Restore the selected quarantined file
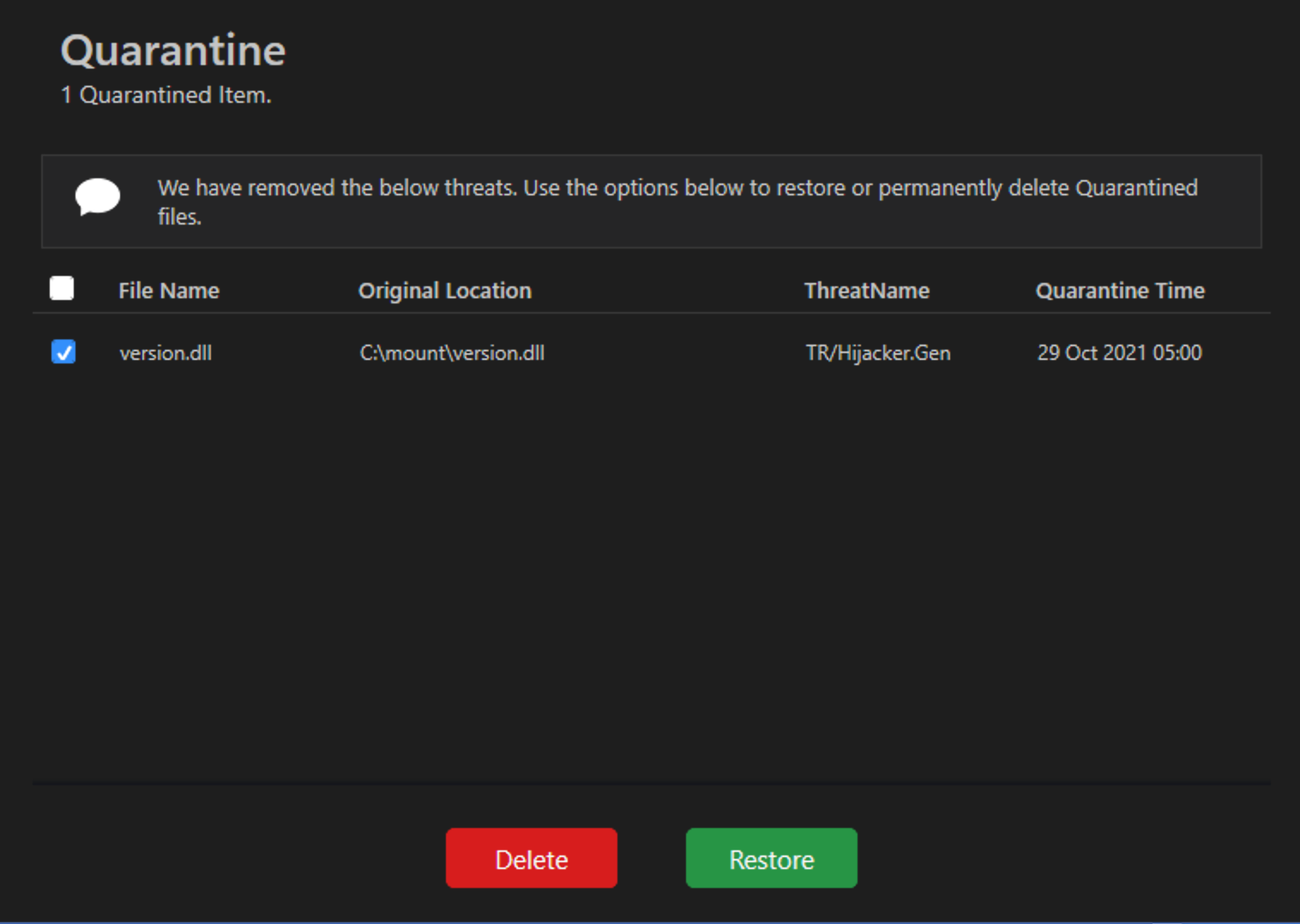Viewport: 1300px width, 924px height. 772,858
